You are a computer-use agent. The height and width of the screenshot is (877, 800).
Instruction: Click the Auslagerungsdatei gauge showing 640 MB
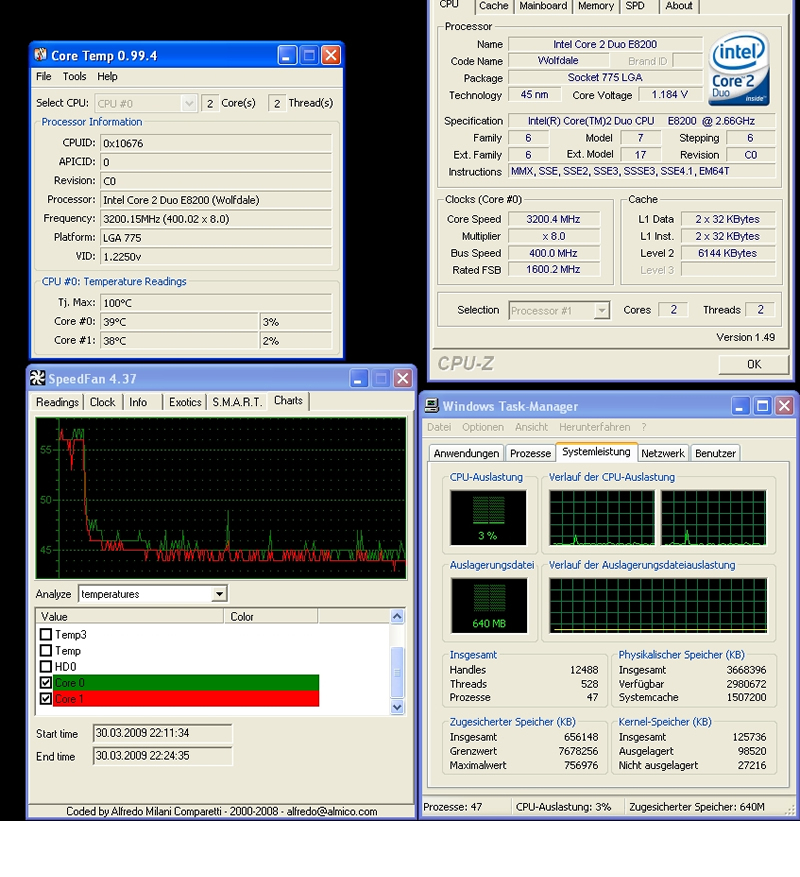[489, 605]
